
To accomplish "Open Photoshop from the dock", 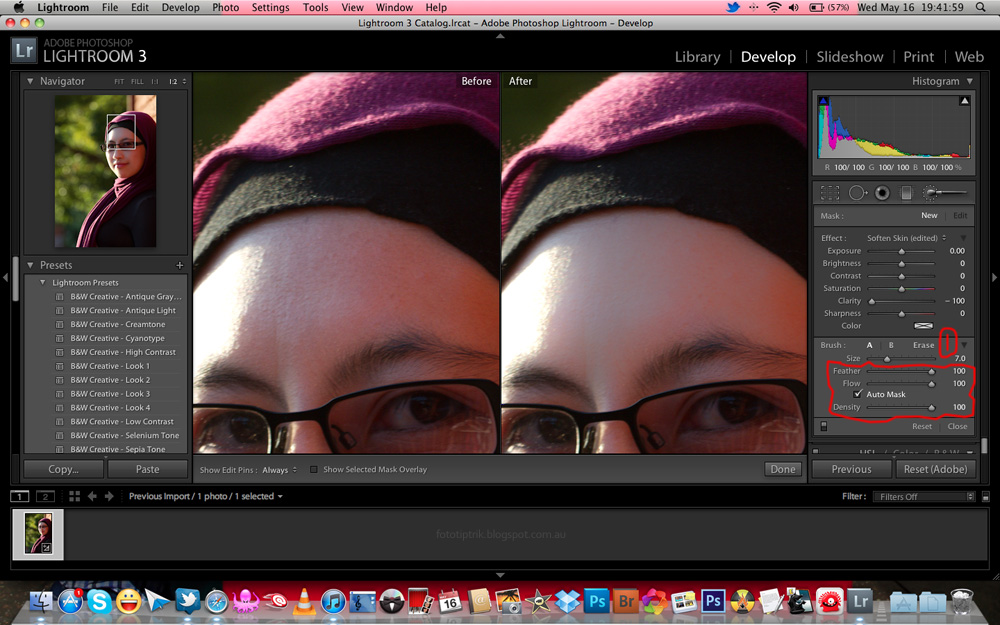I will (597, 601).
